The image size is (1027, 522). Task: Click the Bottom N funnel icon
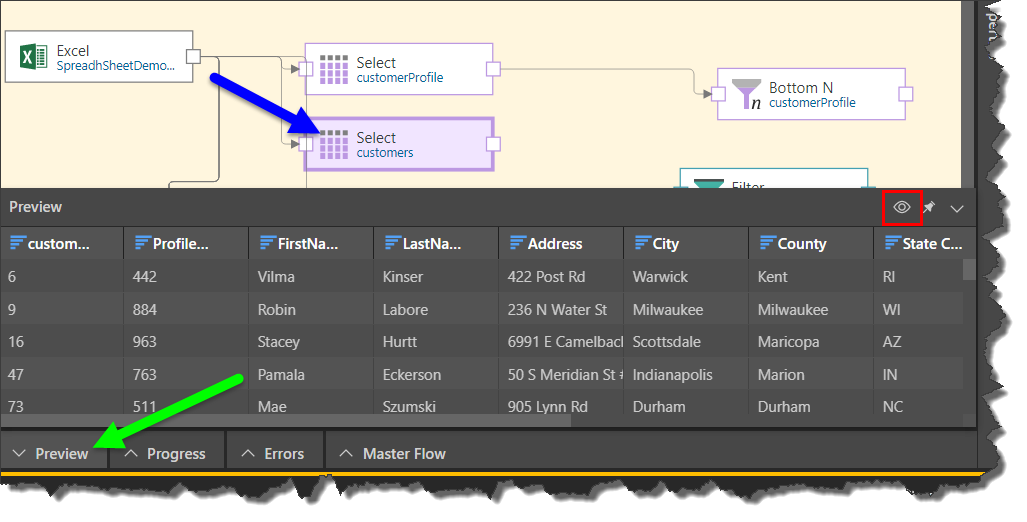point(746,94)
